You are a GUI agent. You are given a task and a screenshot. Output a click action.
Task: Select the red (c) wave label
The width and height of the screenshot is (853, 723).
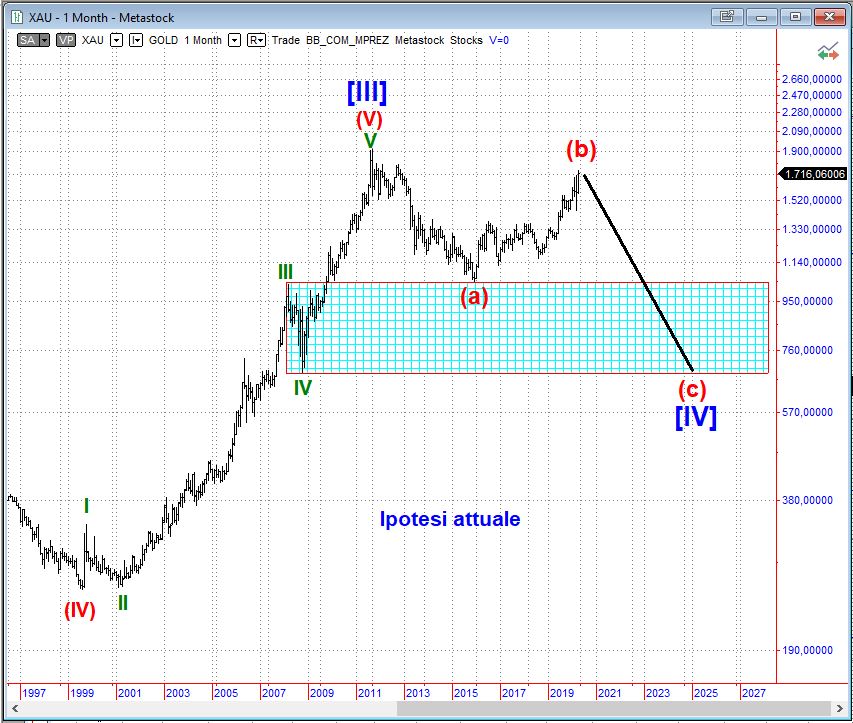[692, 390]
